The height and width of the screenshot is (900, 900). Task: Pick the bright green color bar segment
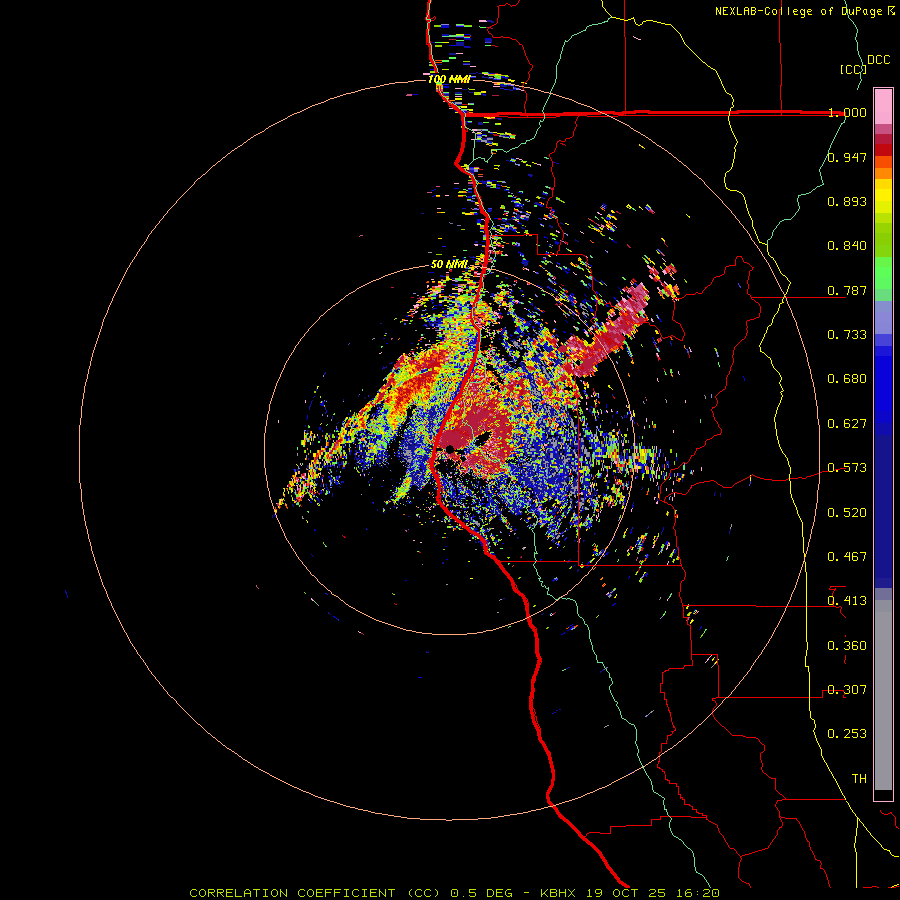(883, 273)
